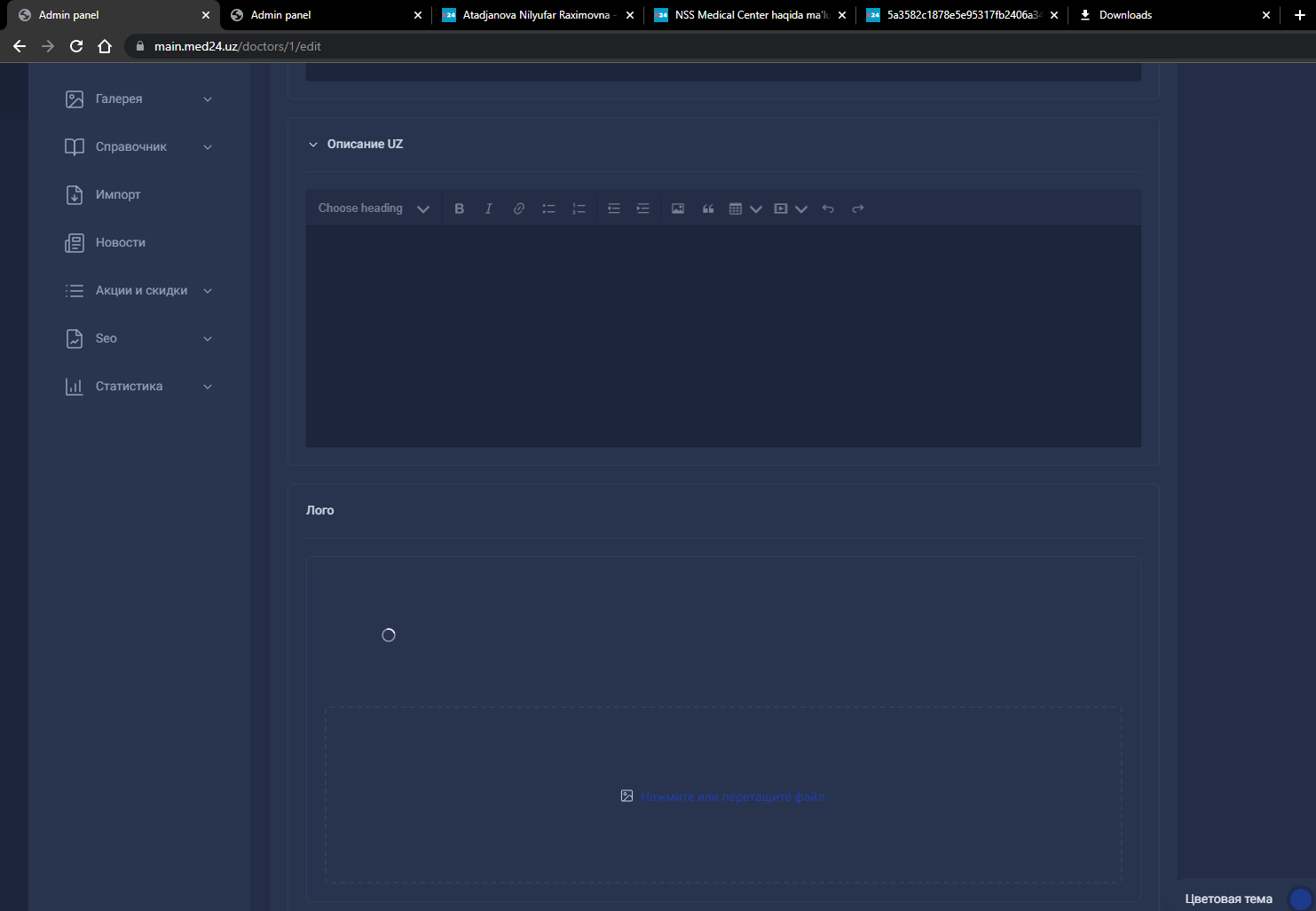This screenshot has height=911, width=1316.
Task: Toggle italic formatting in the editor
Action: (x=488, y=208)
